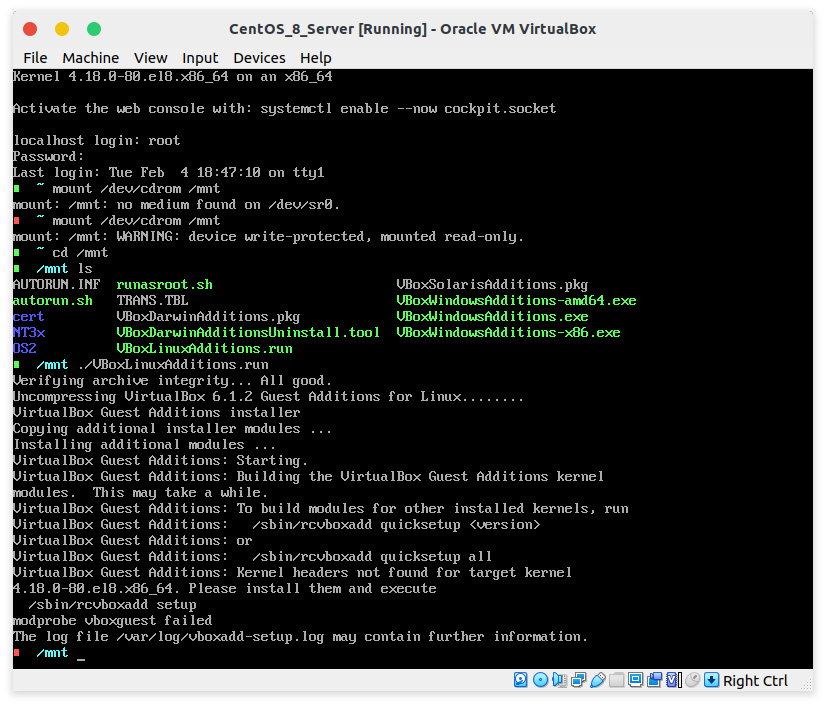Click the 'Verifying archive integrity... All good.' line

tap(172, 380)
